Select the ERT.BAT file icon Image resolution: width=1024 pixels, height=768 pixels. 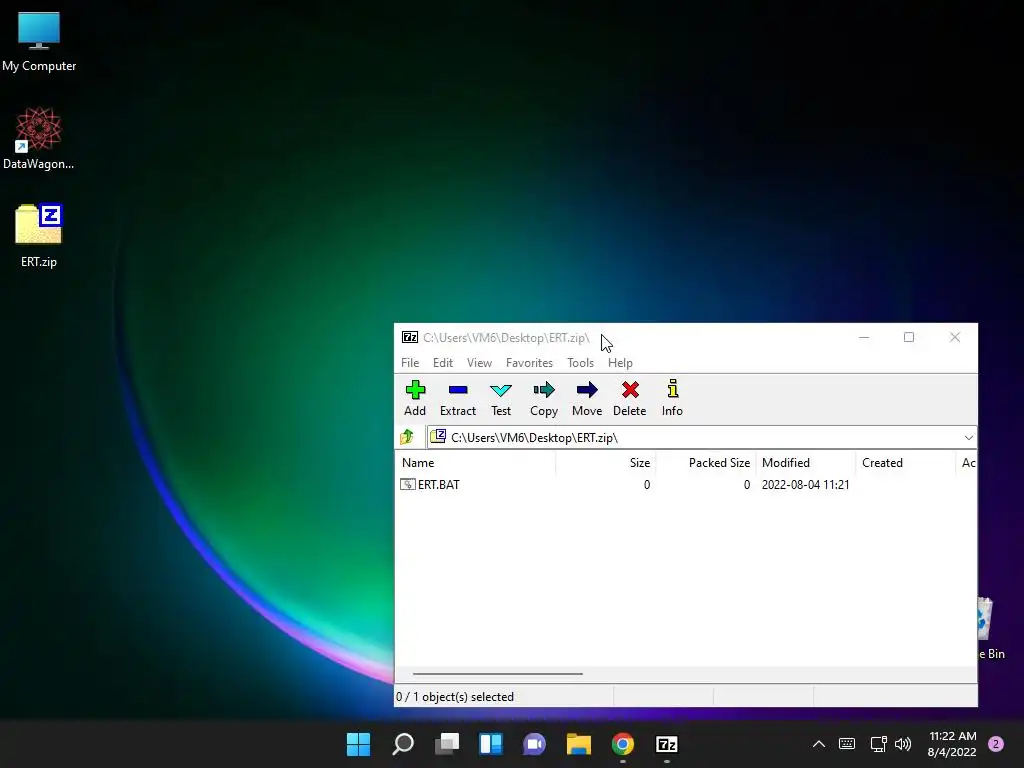[x=408, y=485]
